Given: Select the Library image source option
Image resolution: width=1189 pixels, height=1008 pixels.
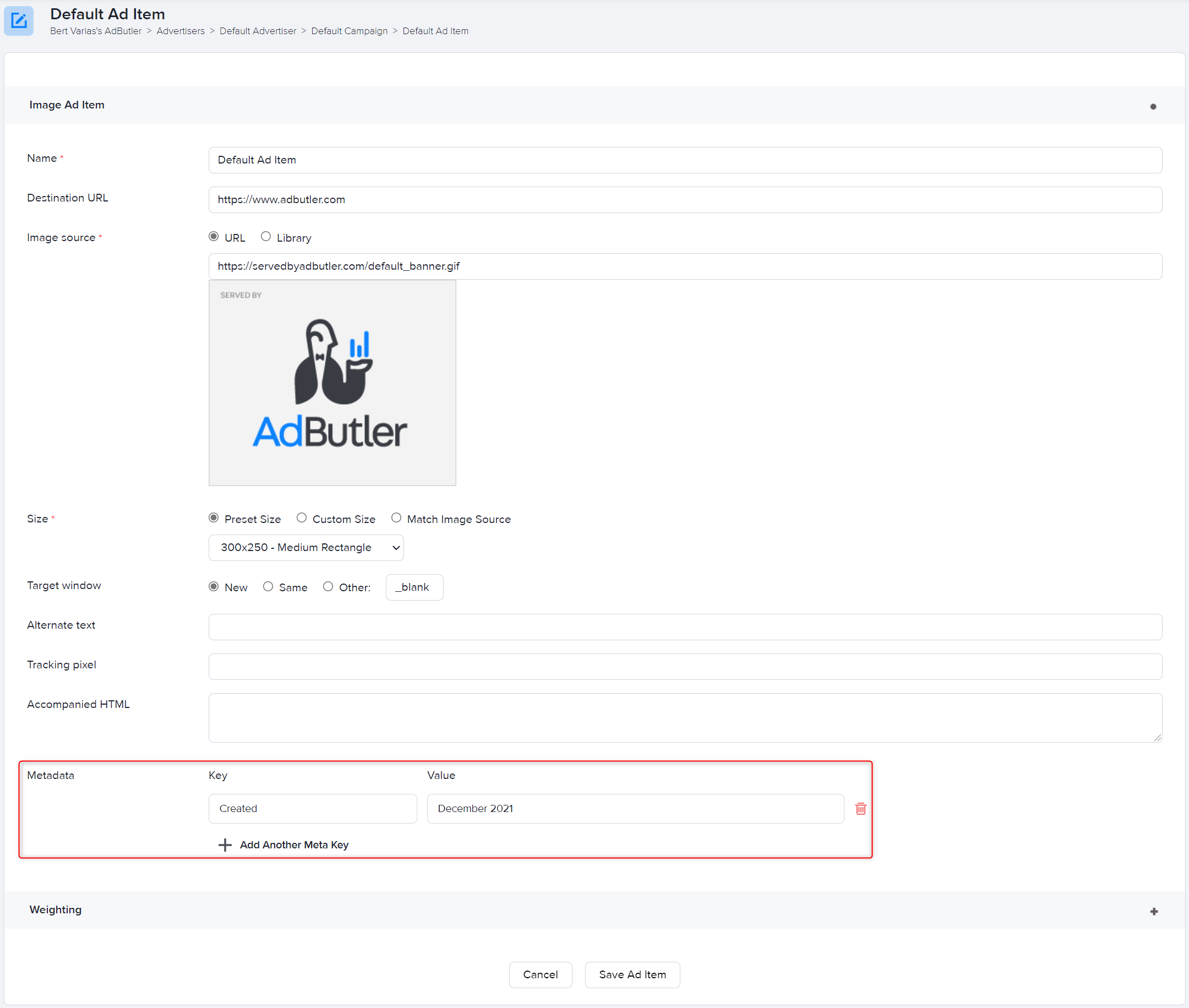Looking at the screenshot, I should tap(265, 236).
